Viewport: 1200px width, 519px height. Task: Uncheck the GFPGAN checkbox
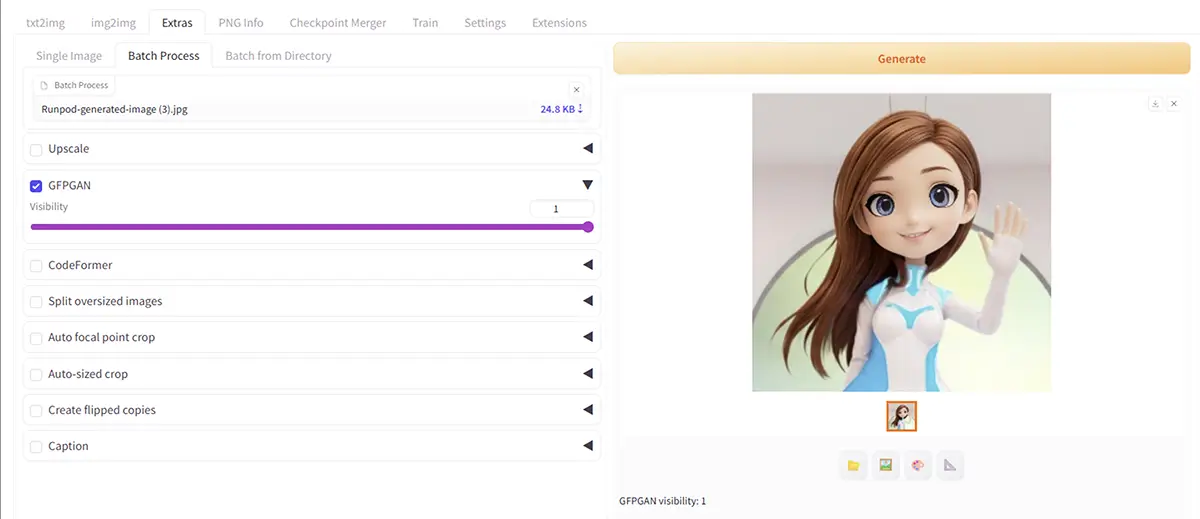(x=36, y=185)
